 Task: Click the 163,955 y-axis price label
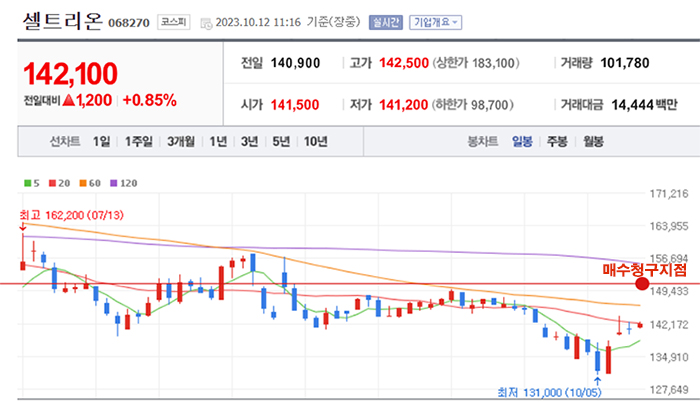669,226
